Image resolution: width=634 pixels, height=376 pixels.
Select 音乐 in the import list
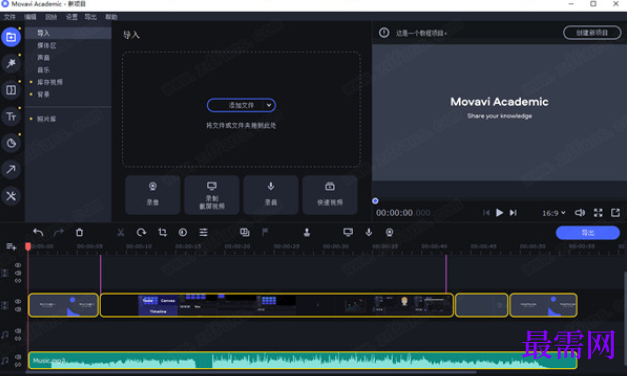click(x=68, y=70)
